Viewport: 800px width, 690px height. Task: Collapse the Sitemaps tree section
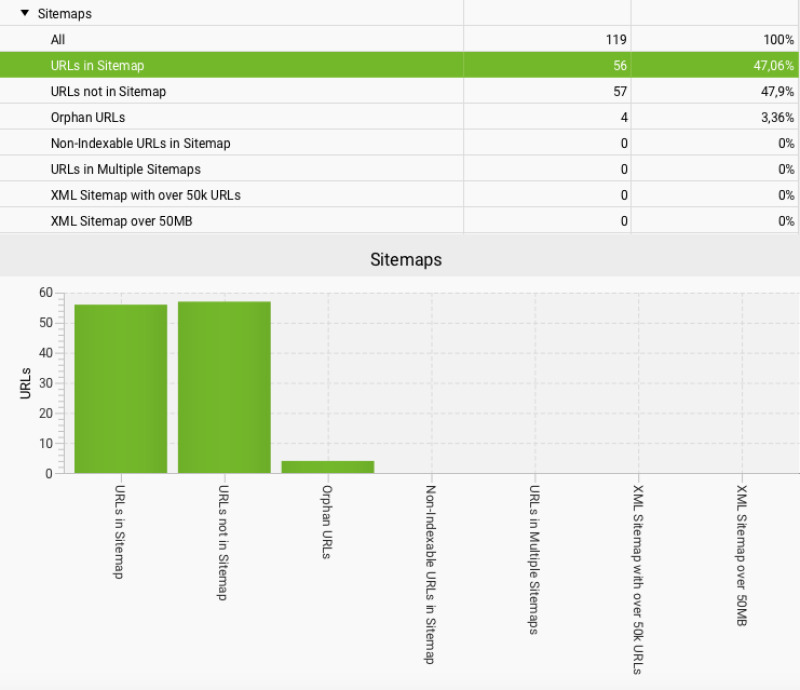[25, 14]
